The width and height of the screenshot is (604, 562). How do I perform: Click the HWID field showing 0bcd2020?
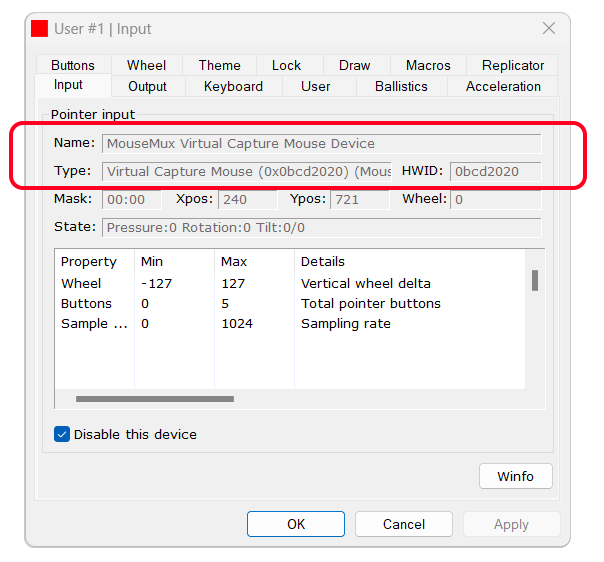pyautogui.click(x=495, y=171)
